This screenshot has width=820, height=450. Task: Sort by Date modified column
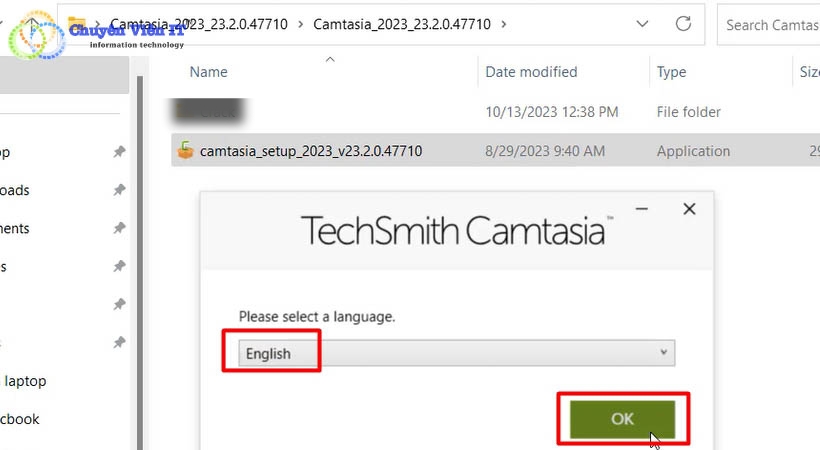point(531,72)
